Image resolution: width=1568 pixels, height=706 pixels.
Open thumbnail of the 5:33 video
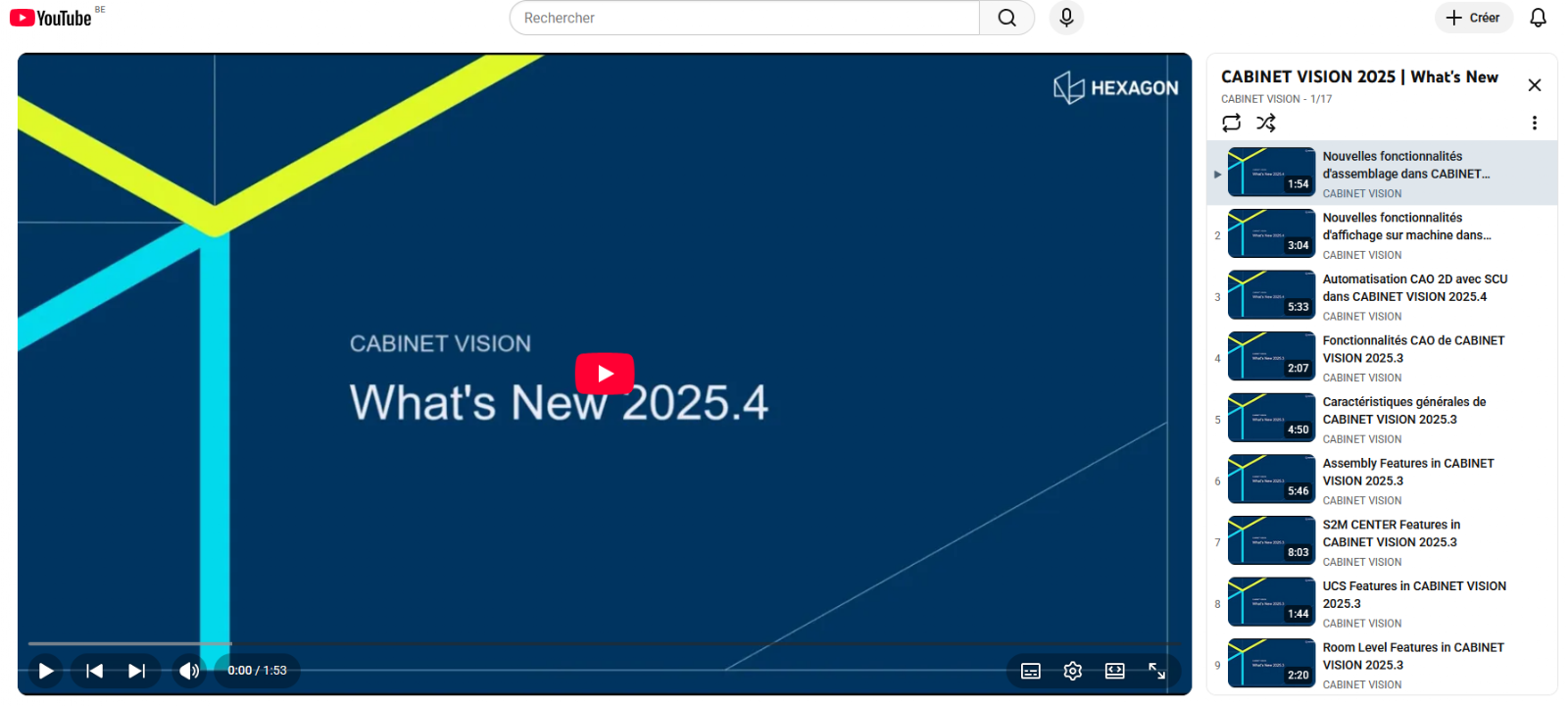(1271, 295)
